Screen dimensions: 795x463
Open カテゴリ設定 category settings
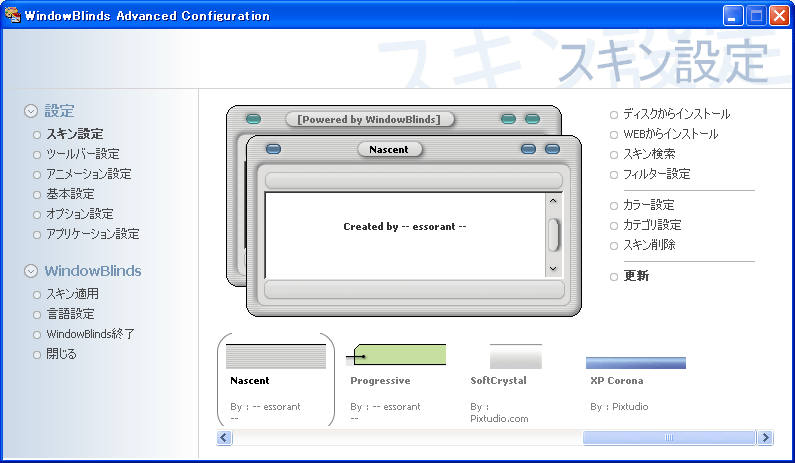click(x=652, y=225)
